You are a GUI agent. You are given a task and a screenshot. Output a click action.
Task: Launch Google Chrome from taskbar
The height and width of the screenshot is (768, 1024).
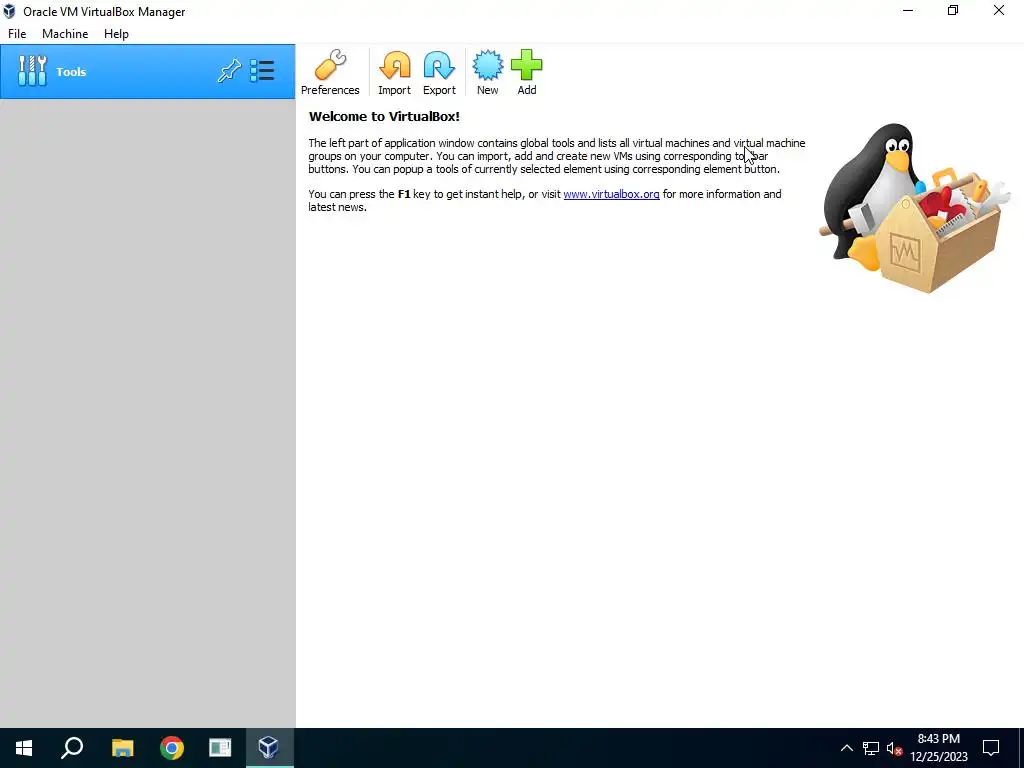coord(172,748)
